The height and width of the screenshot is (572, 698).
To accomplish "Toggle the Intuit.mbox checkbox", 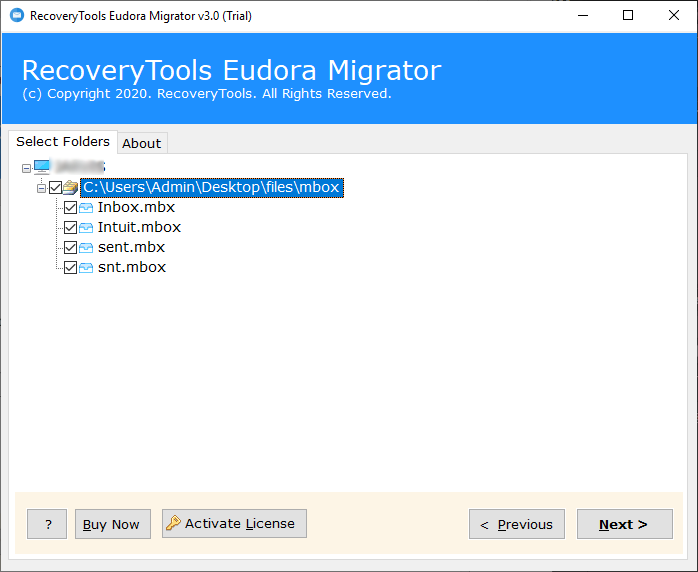I will [70, 227].
